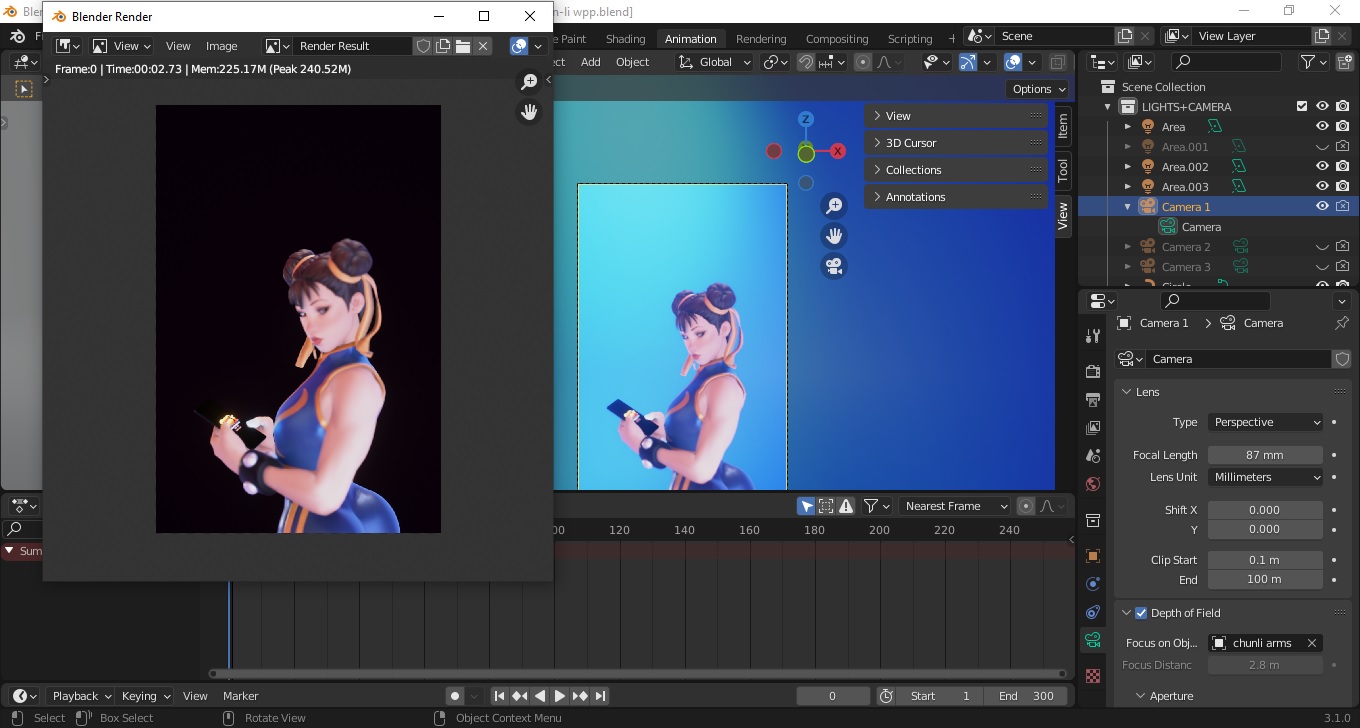Image resolution: width=1360 pixels, height=728 pixels.
Task: Click the Focal Length 87 mm field
Action: [x=1265, y=455]
